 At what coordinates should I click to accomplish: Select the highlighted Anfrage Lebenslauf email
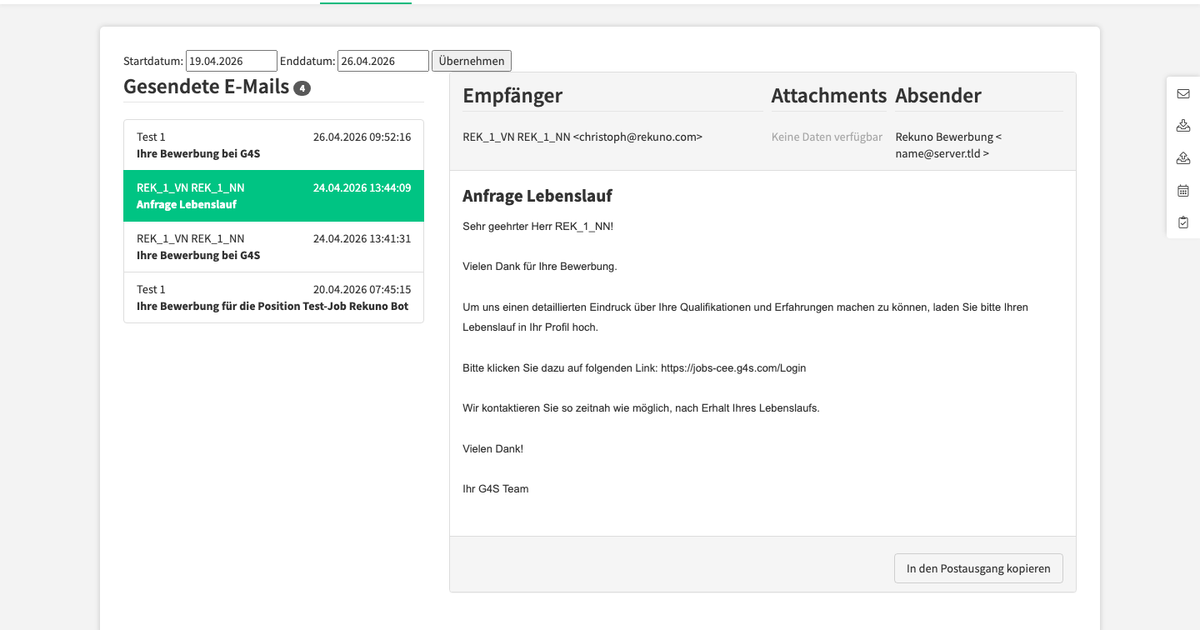click(x=273, y=196)
